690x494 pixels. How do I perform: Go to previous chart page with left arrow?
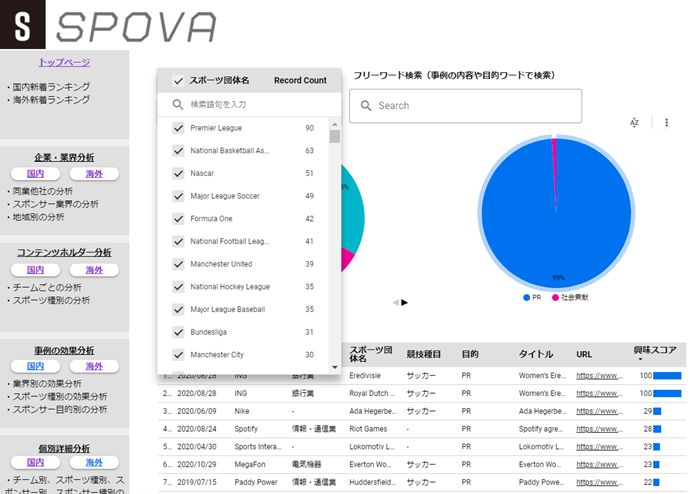(396, 303)
